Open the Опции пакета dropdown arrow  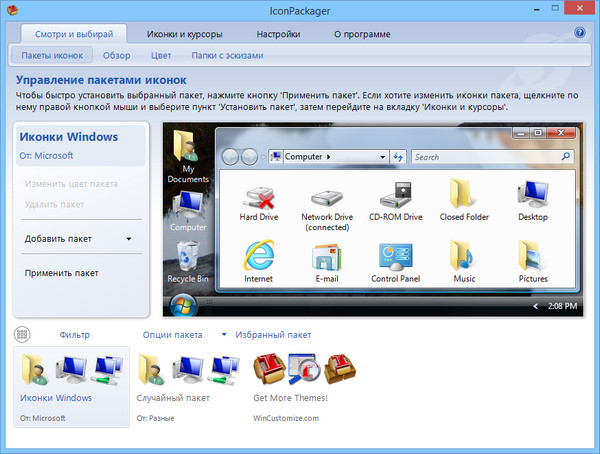pyautogui.click(x=224, y=335)
